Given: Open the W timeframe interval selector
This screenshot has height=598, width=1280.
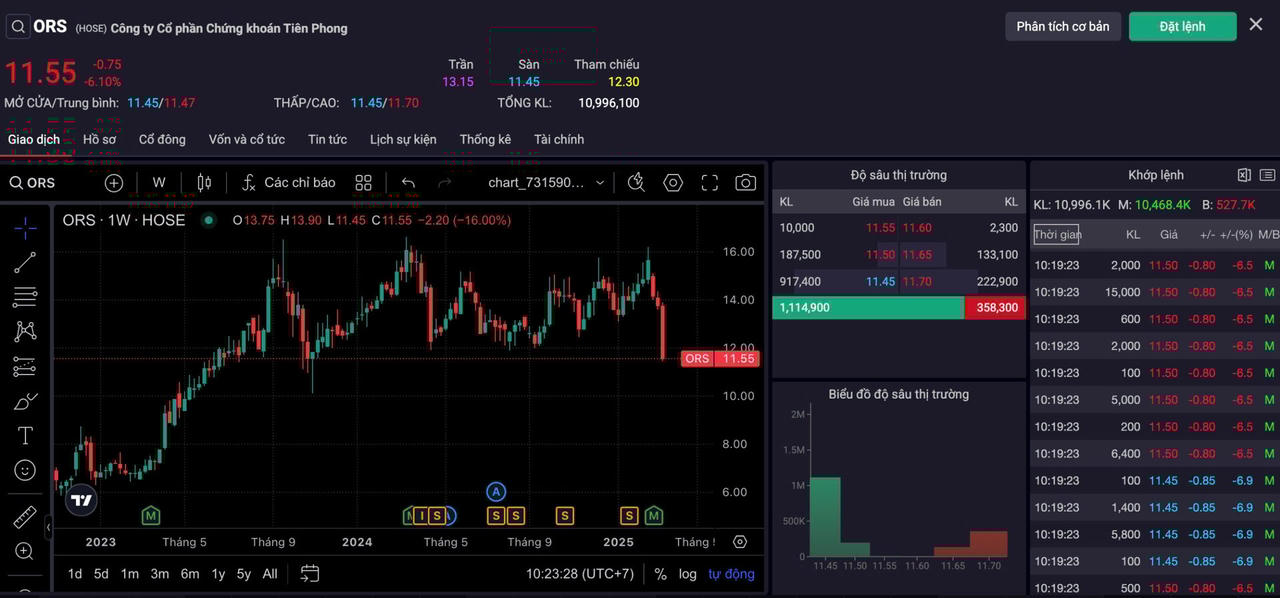Looking at the screenshot, I should [x=159, y=183].
